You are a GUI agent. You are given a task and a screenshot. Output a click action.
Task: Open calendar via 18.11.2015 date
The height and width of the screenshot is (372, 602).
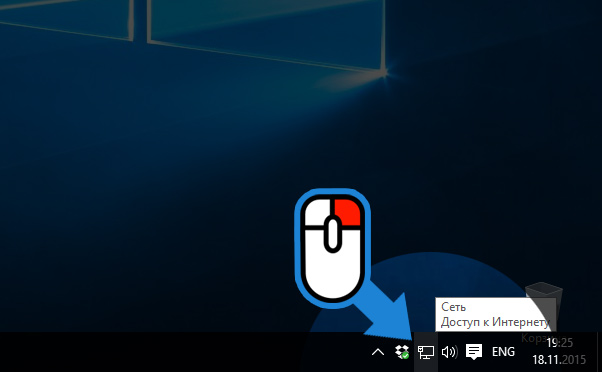559,360
